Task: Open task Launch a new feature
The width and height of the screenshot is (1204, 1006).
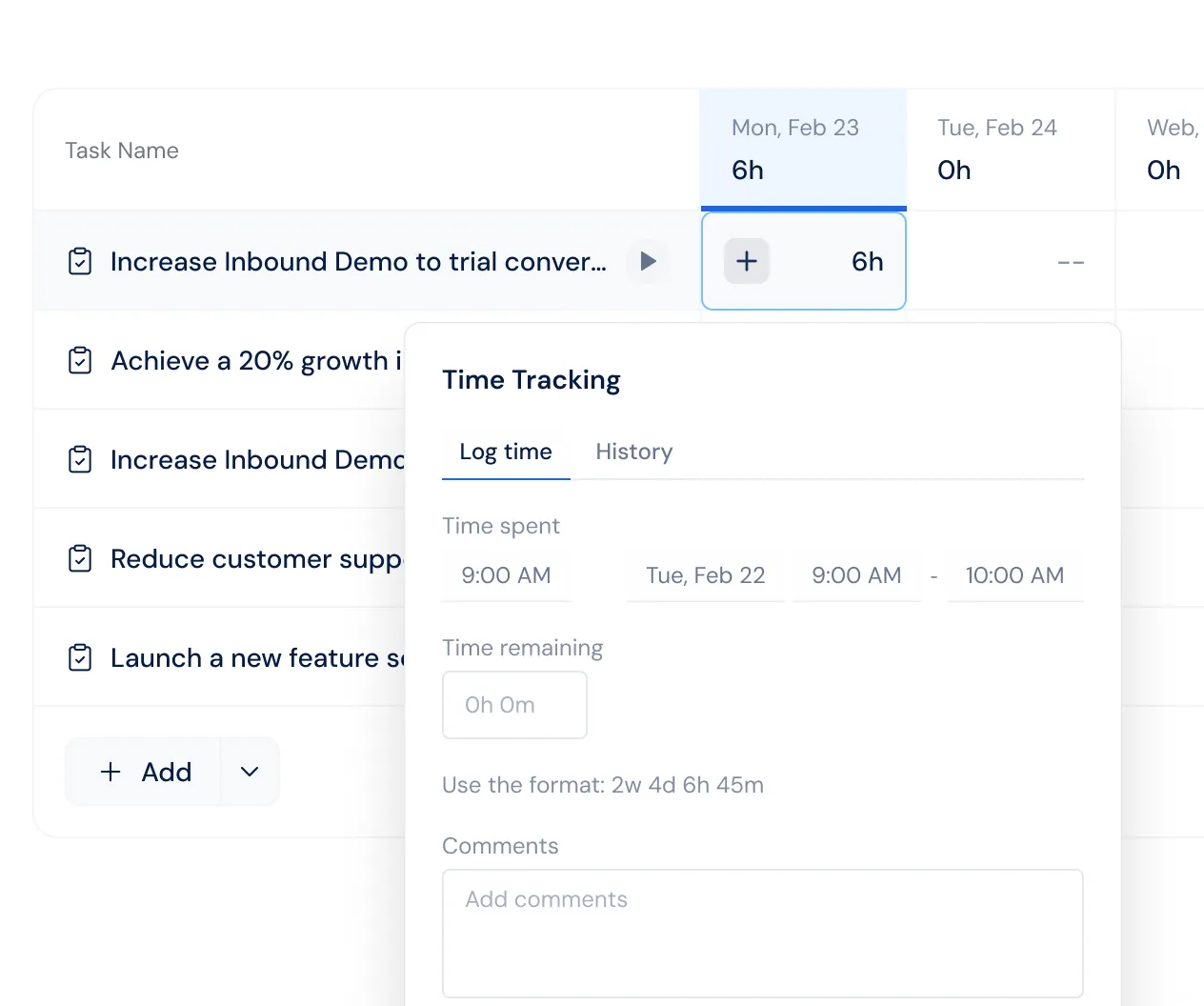Action: point(257,657)
